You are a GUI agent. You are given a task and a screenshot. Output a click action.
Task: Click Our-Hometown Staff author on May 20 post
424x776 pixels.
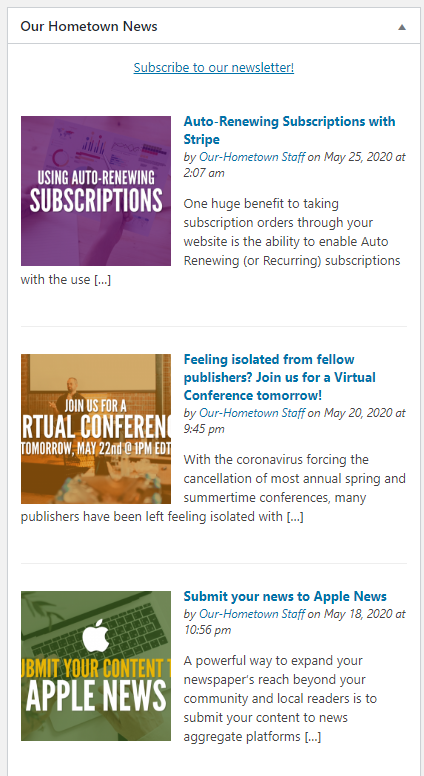252,413
